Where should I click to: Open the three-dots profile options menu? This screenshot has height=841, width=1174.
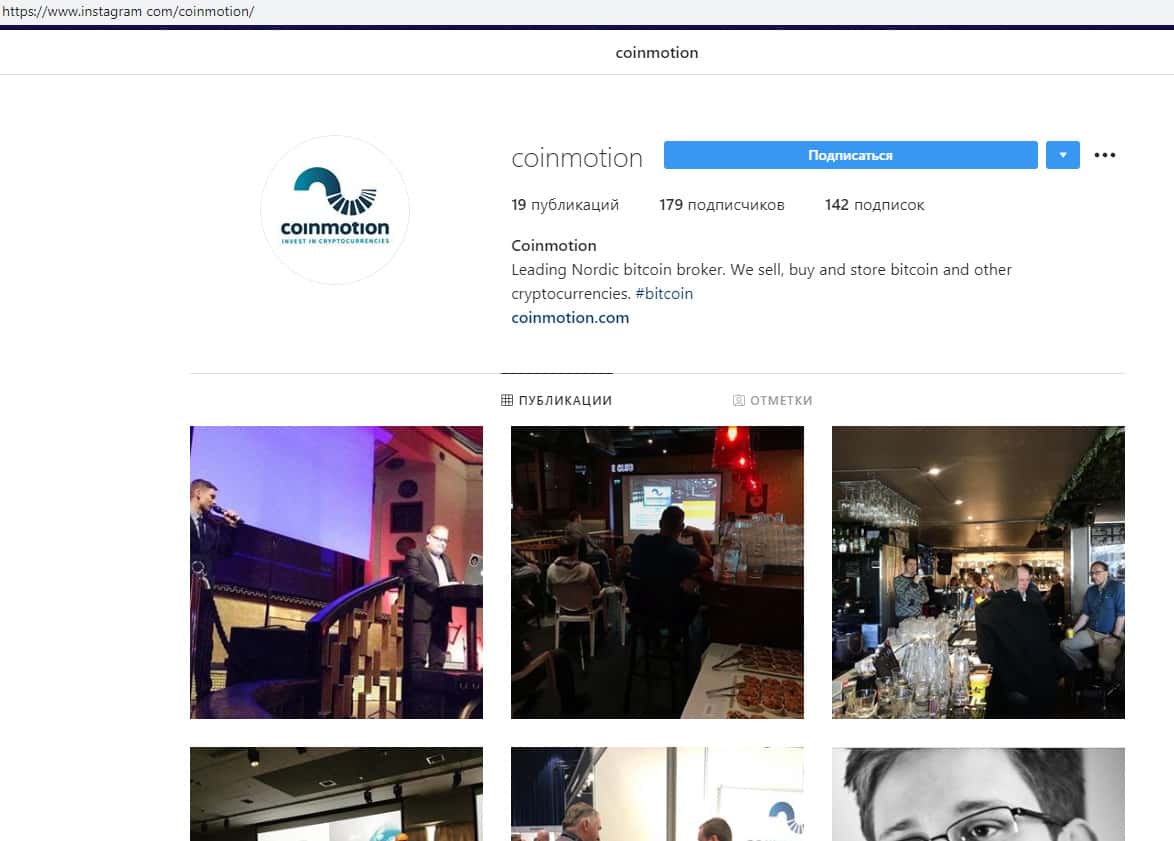1104,155
